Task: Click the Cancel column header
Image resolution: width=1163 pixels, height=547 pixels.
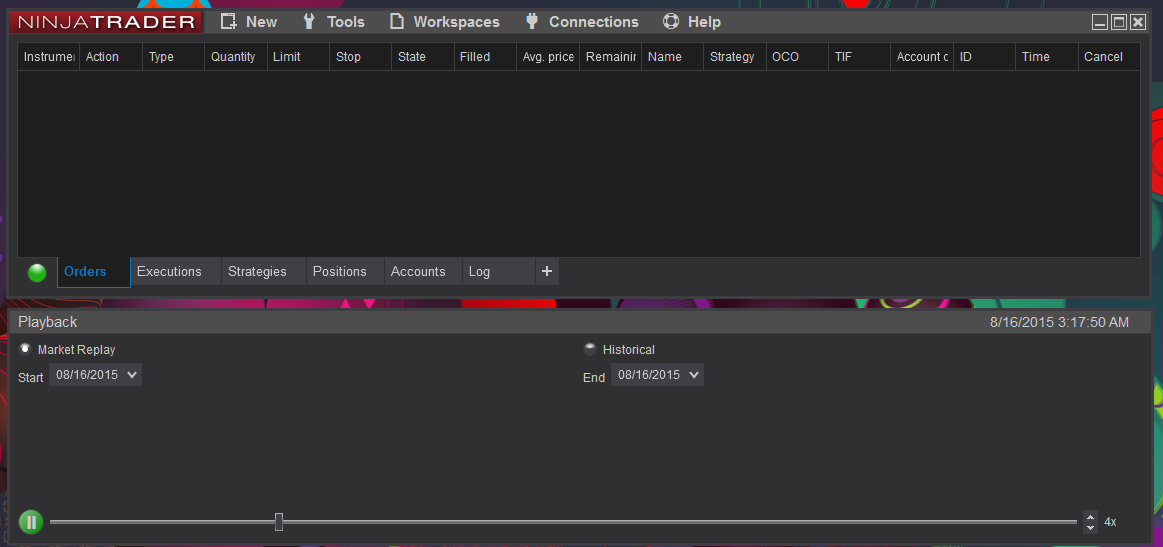Action: pyautogui.click(x=1109, y=56)
